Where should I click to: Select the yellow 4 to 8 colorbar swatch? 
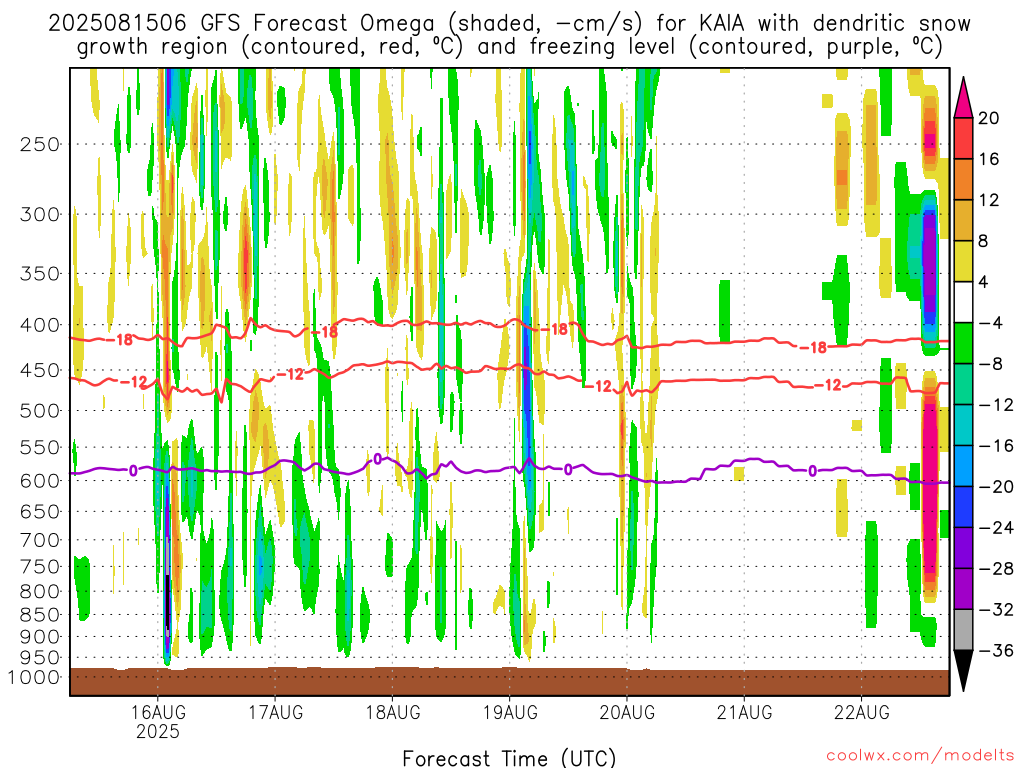pyautogui.click(x=963, y=261)
